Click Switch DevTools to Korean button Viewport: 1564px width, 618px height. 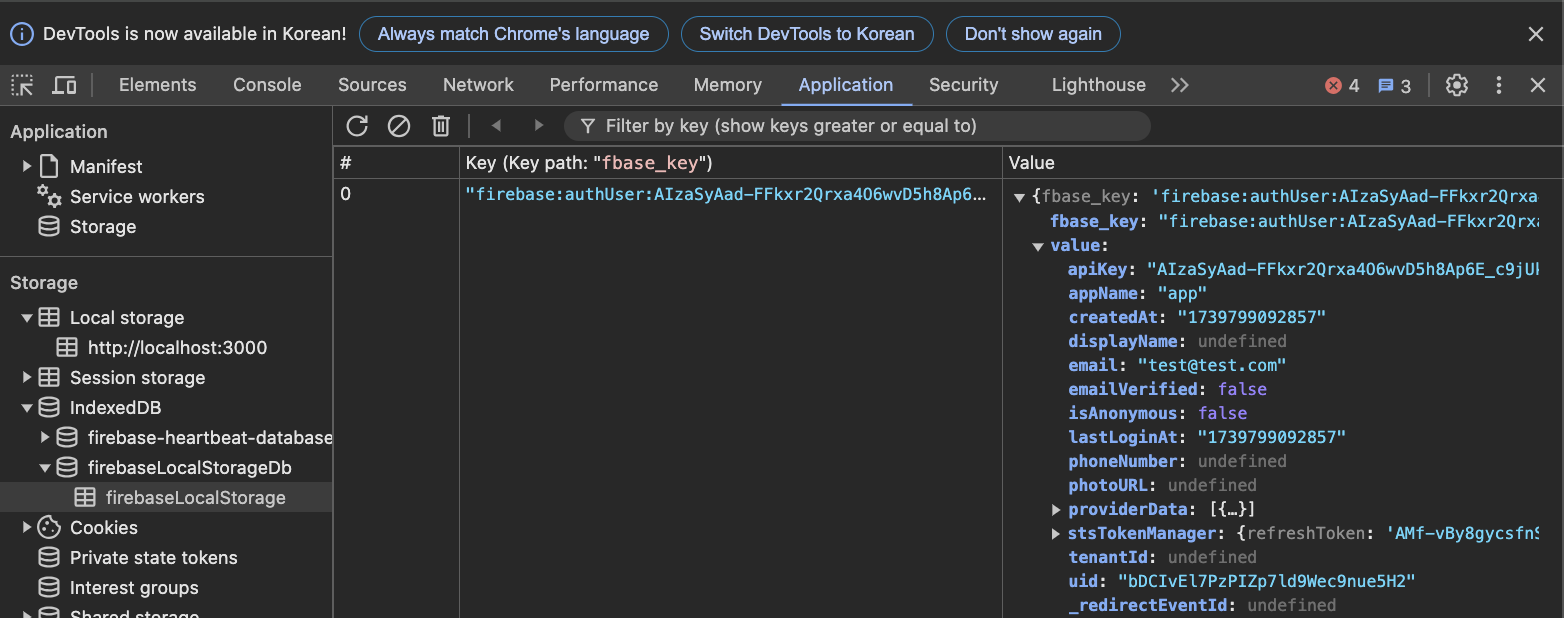807,34
